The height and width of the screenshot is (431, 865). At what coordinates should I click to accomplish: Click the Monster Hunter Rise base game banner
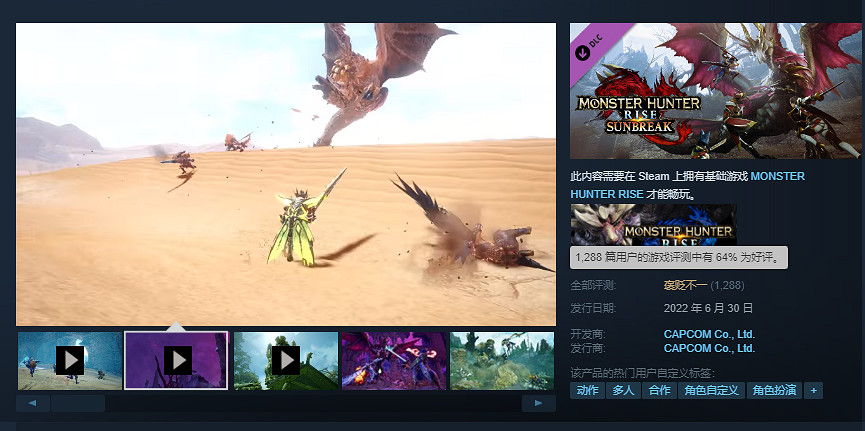pos(654,225)
